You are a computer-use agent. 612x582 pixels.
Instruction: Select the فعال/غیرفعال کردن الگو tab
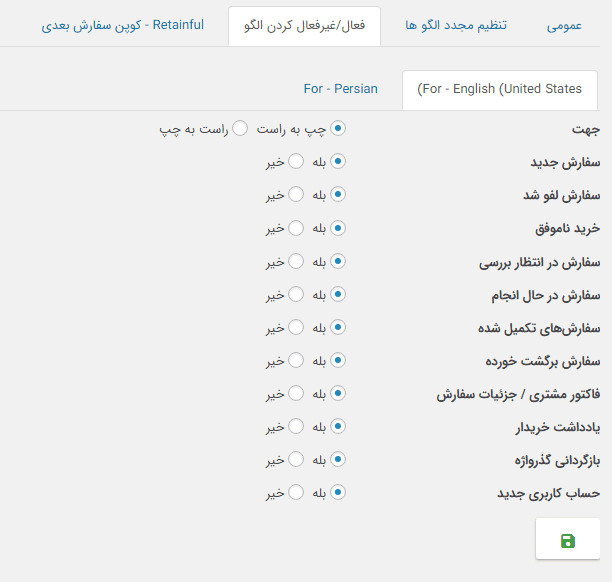point(304,26)
